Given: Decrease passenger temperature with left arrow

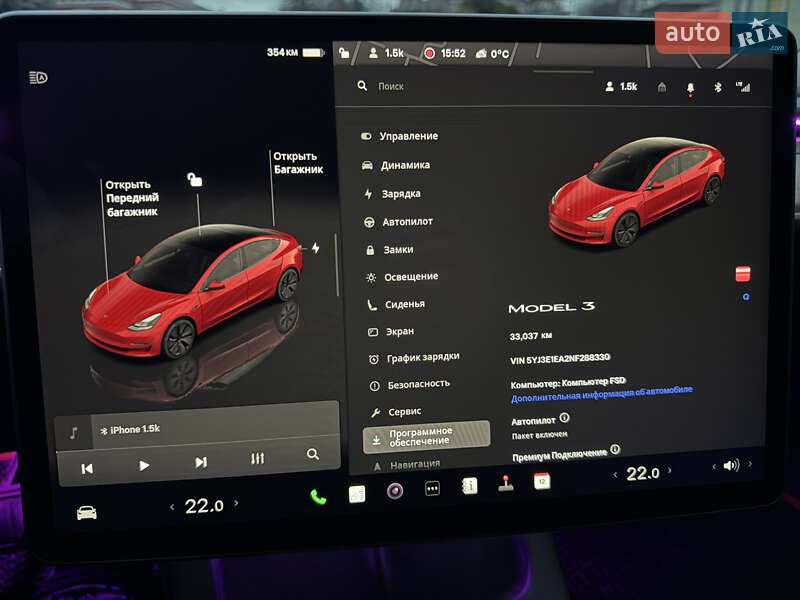Looking at the screenshot, I should [615, 475].
